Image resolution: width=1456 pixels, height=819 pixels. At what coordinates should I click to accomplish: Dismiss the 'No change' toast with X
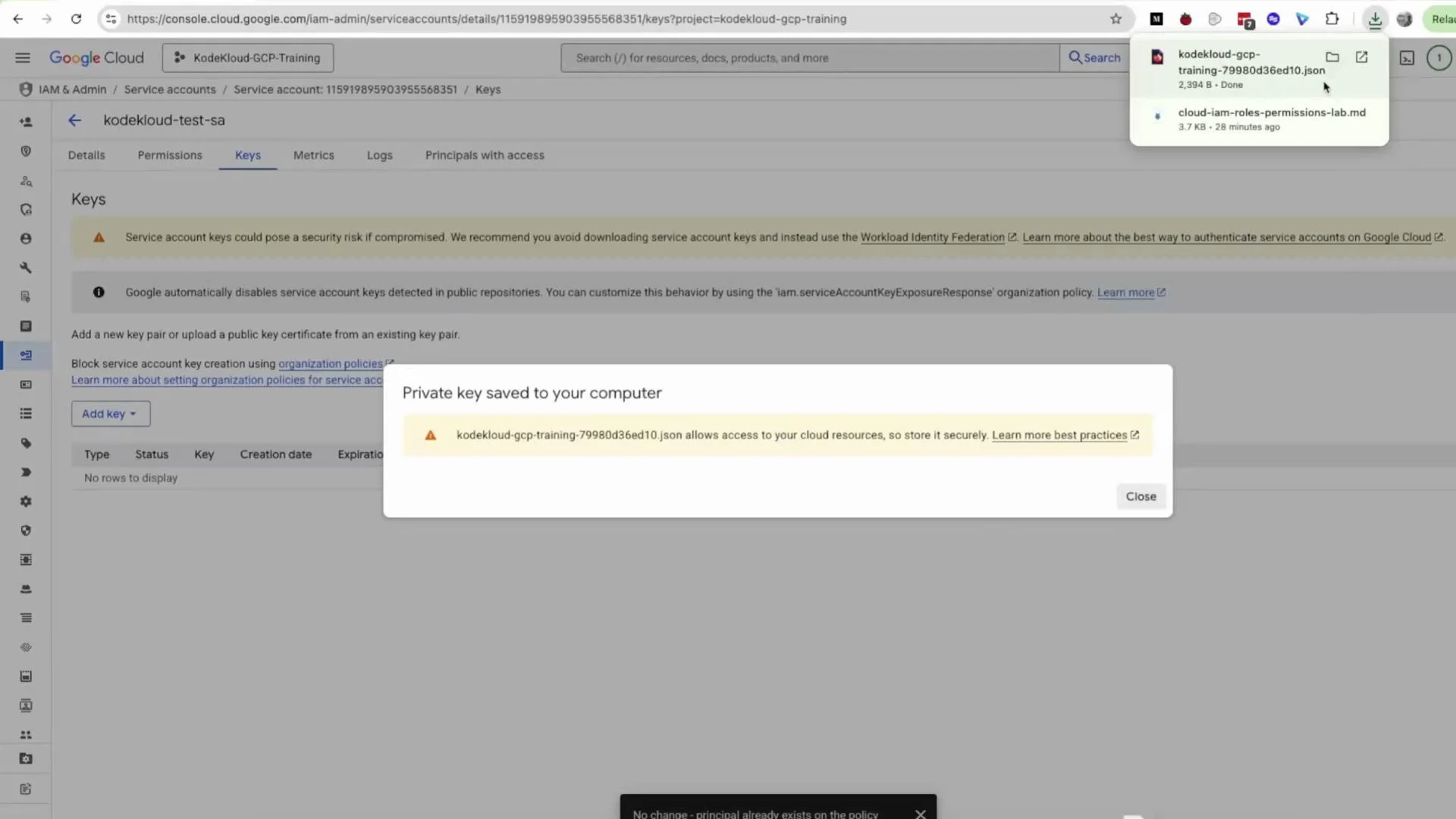pos(920,813)
